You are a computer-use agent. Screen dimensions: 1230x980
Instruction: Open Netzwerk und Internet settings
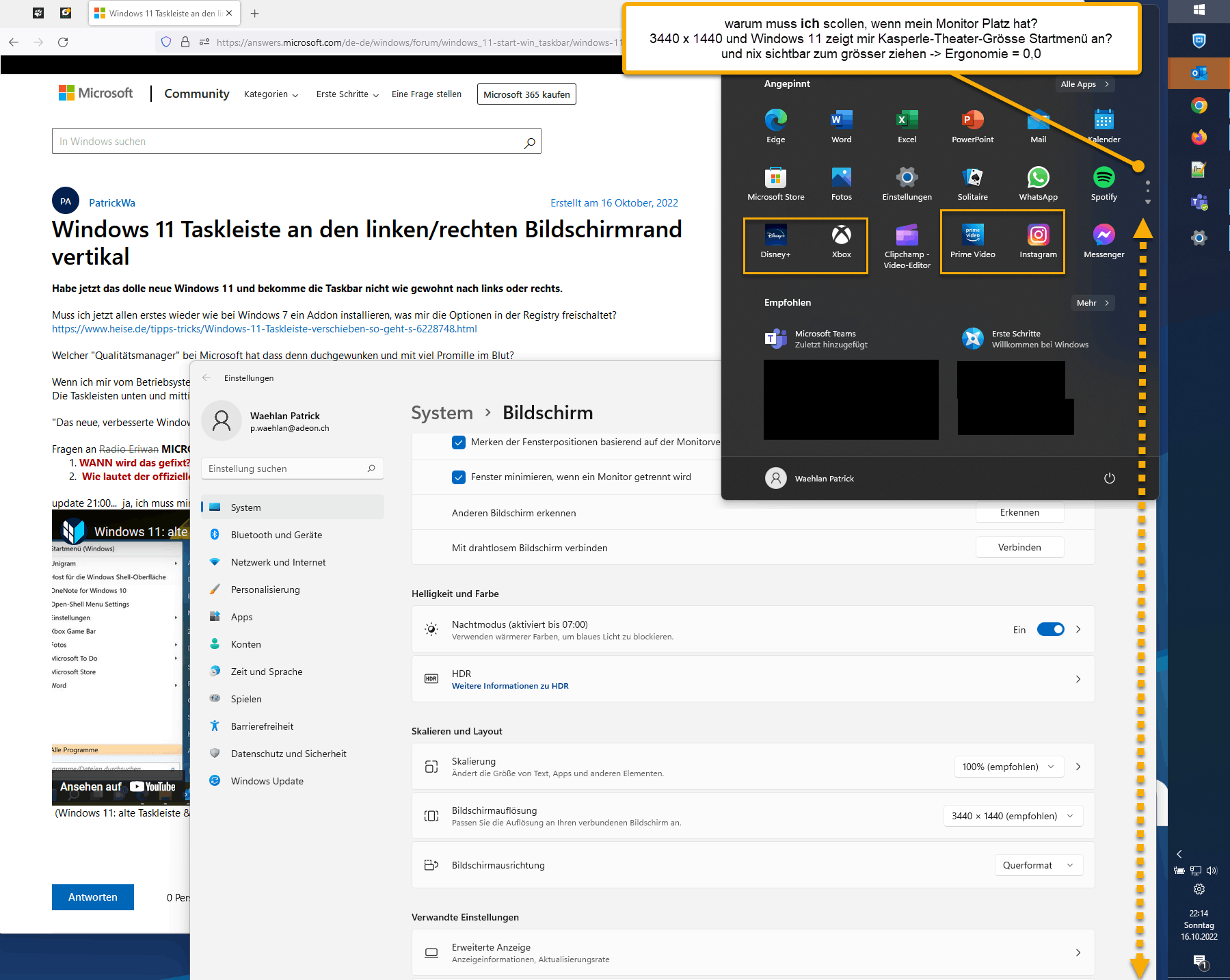[x=293, y=562]
